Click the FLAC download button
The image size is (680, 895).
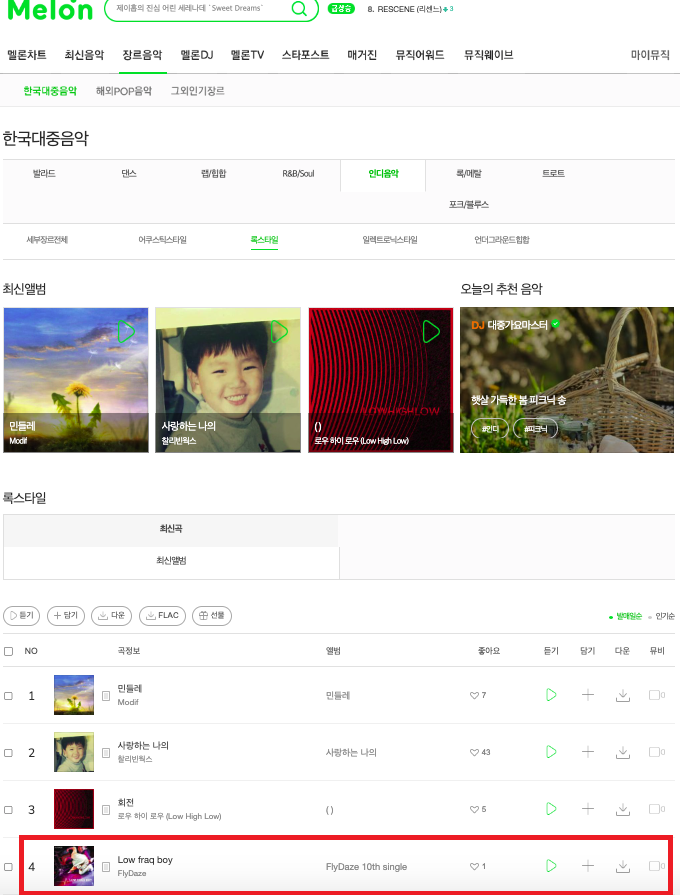coord(162,615)
